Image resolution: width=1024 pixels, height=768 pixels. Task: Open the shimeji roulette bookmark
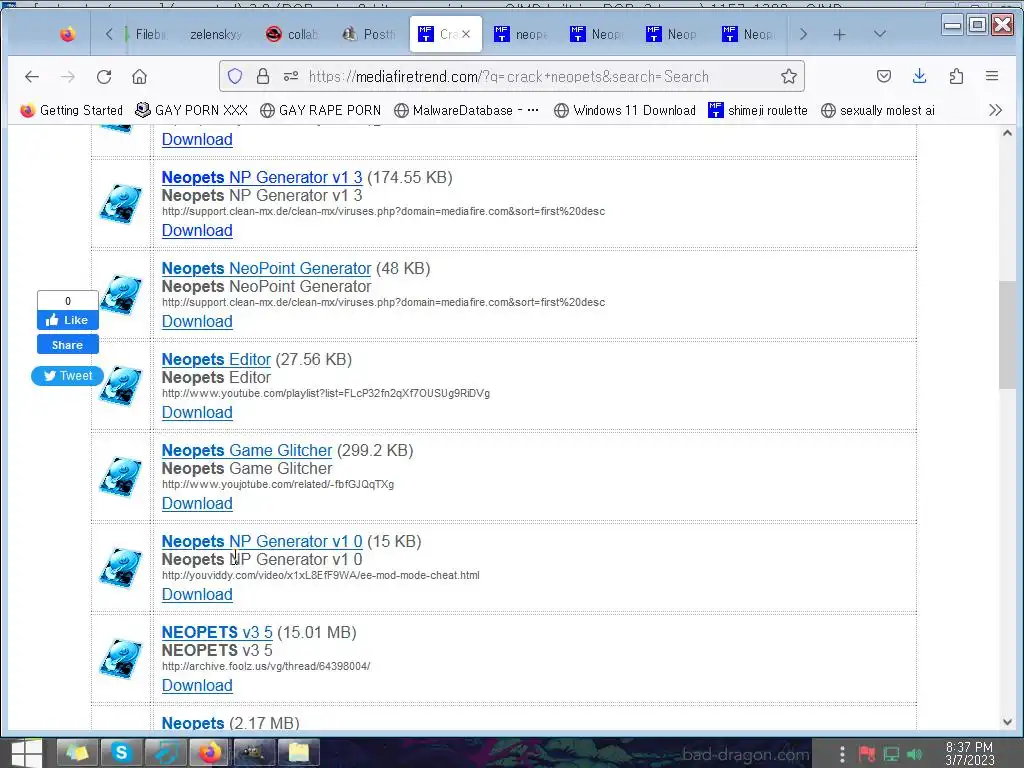pyautogui.click(x=758, y=110)
